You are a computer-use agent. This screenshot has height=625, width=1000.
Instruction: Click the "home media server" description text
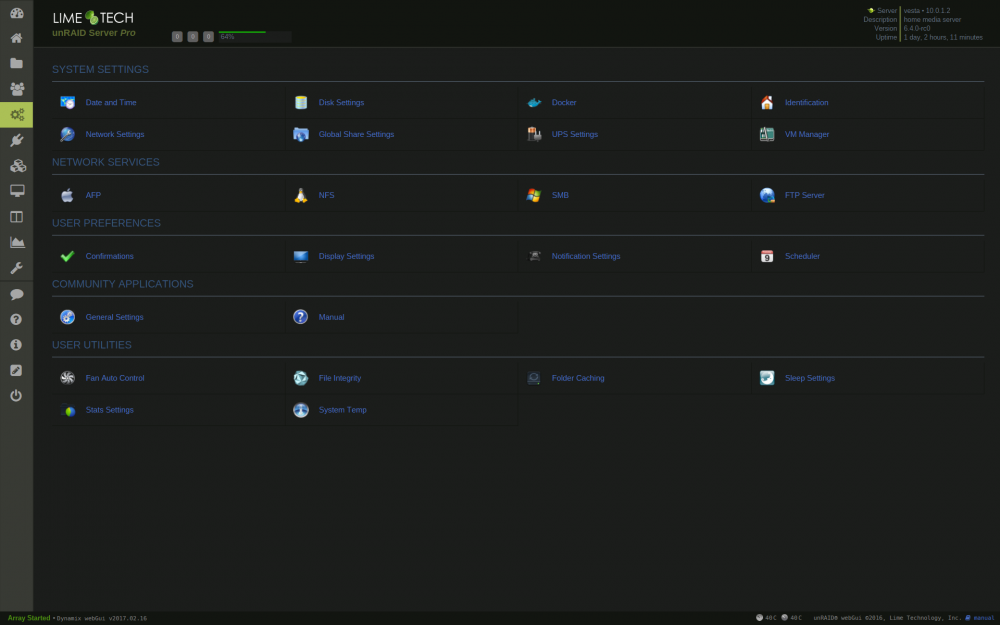click(x=932, y=20)
